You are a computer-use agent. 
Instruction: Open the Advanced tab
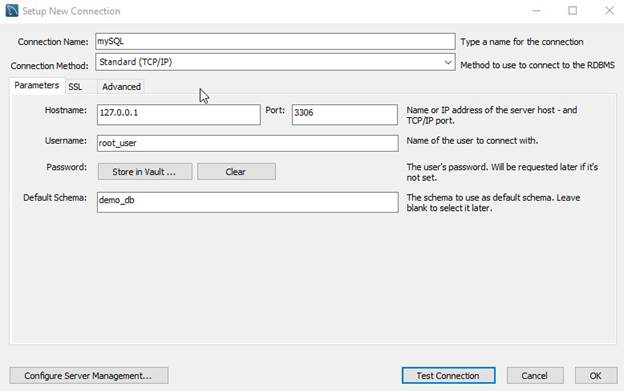pos(121,87)
